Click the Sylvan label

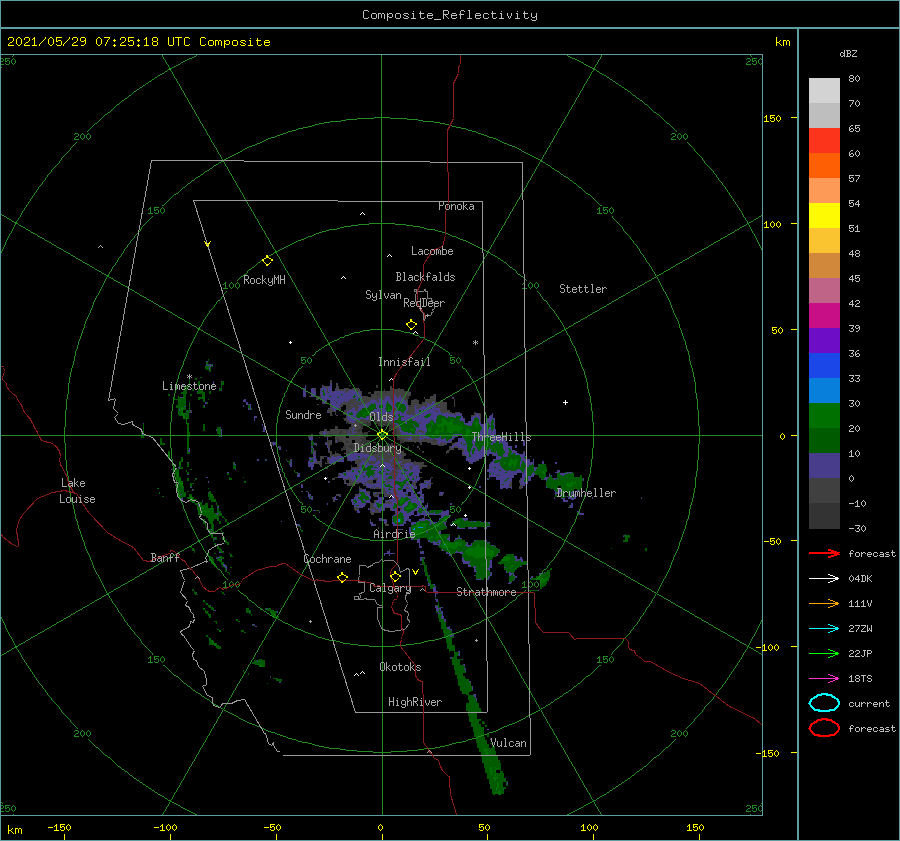point(383,295)
